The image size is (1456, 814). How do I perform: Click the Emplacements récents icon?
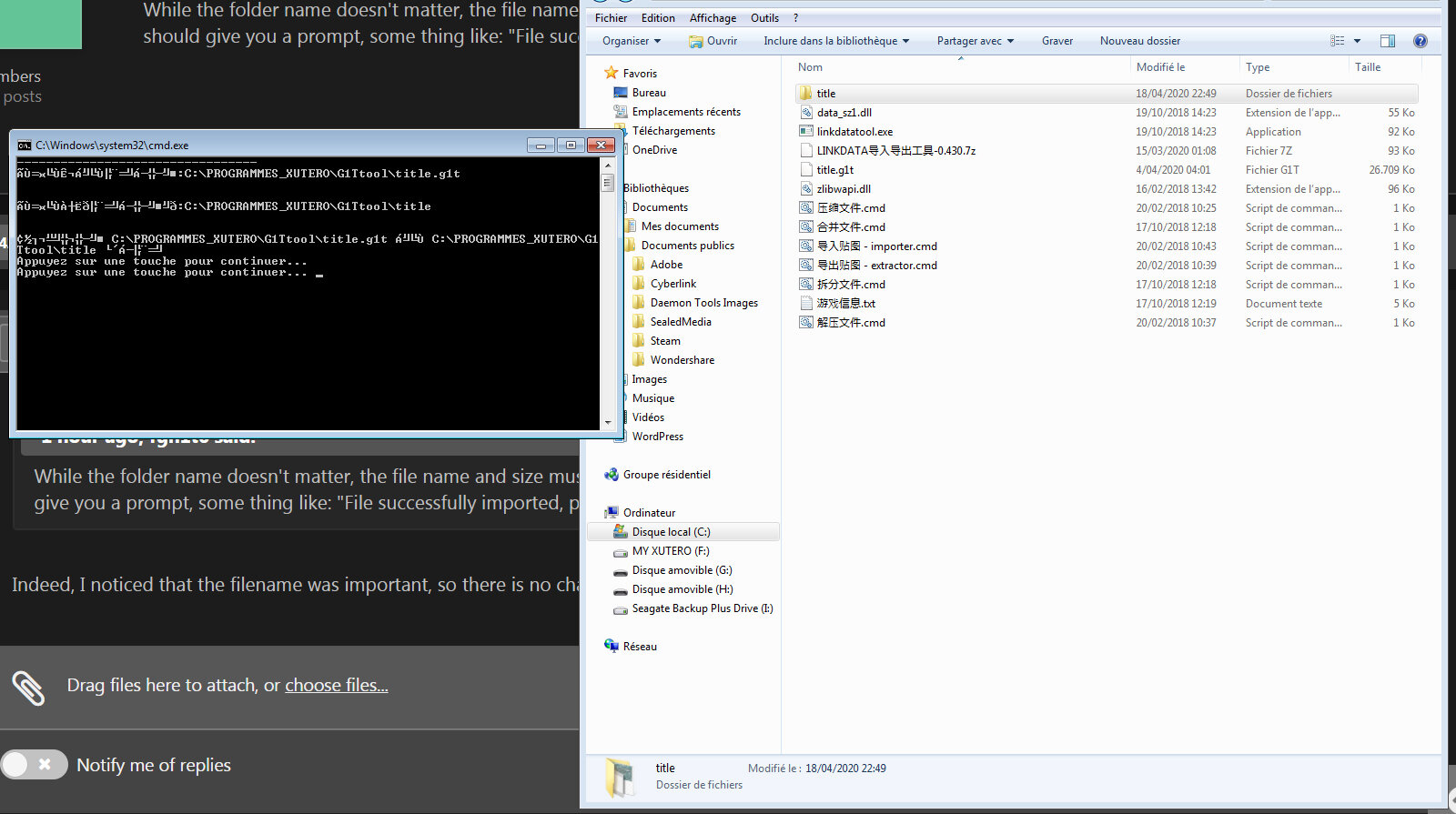click(x=621, y=111)
